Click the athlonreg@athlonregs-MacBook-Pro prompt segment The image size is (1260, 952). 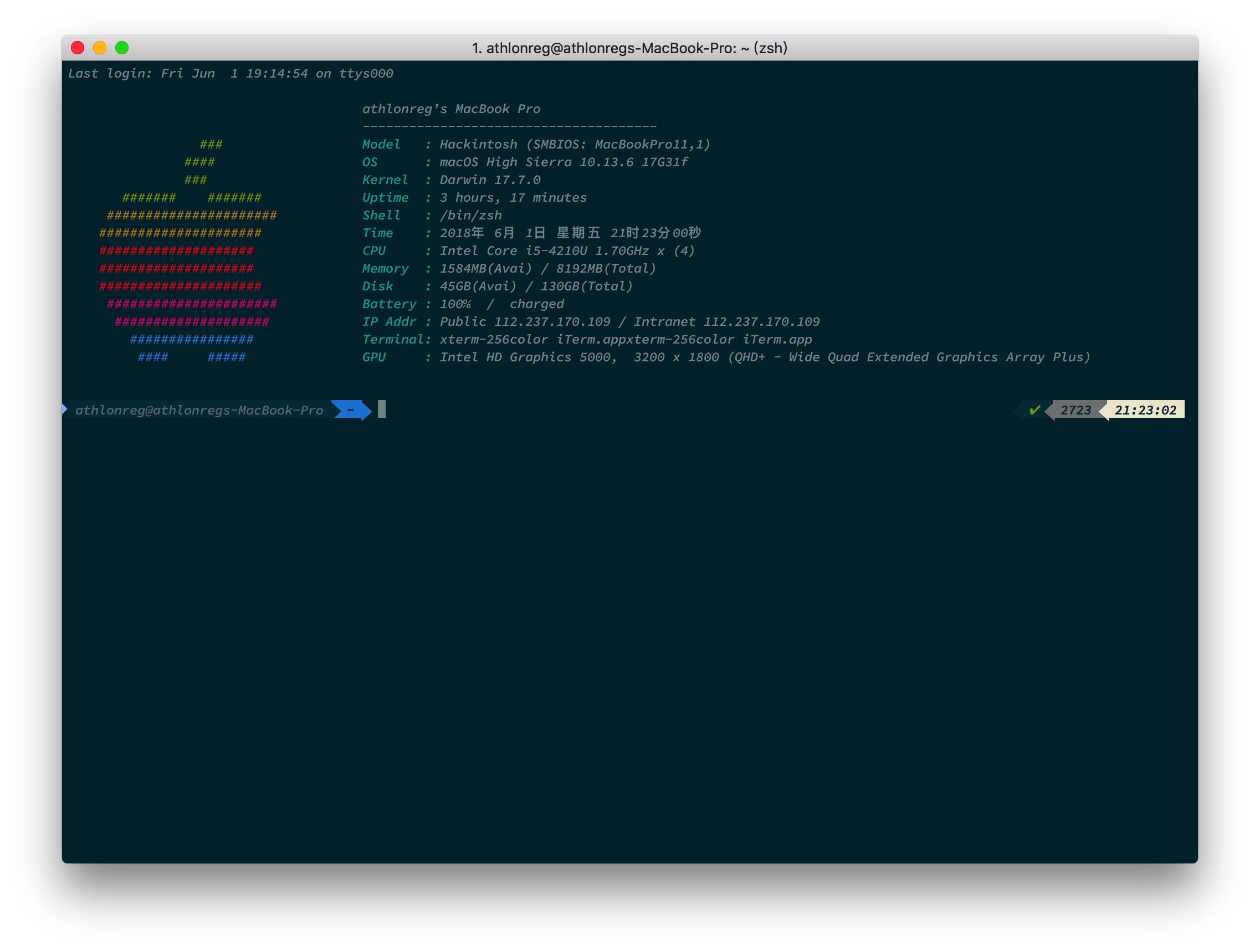tap(199, 410)
